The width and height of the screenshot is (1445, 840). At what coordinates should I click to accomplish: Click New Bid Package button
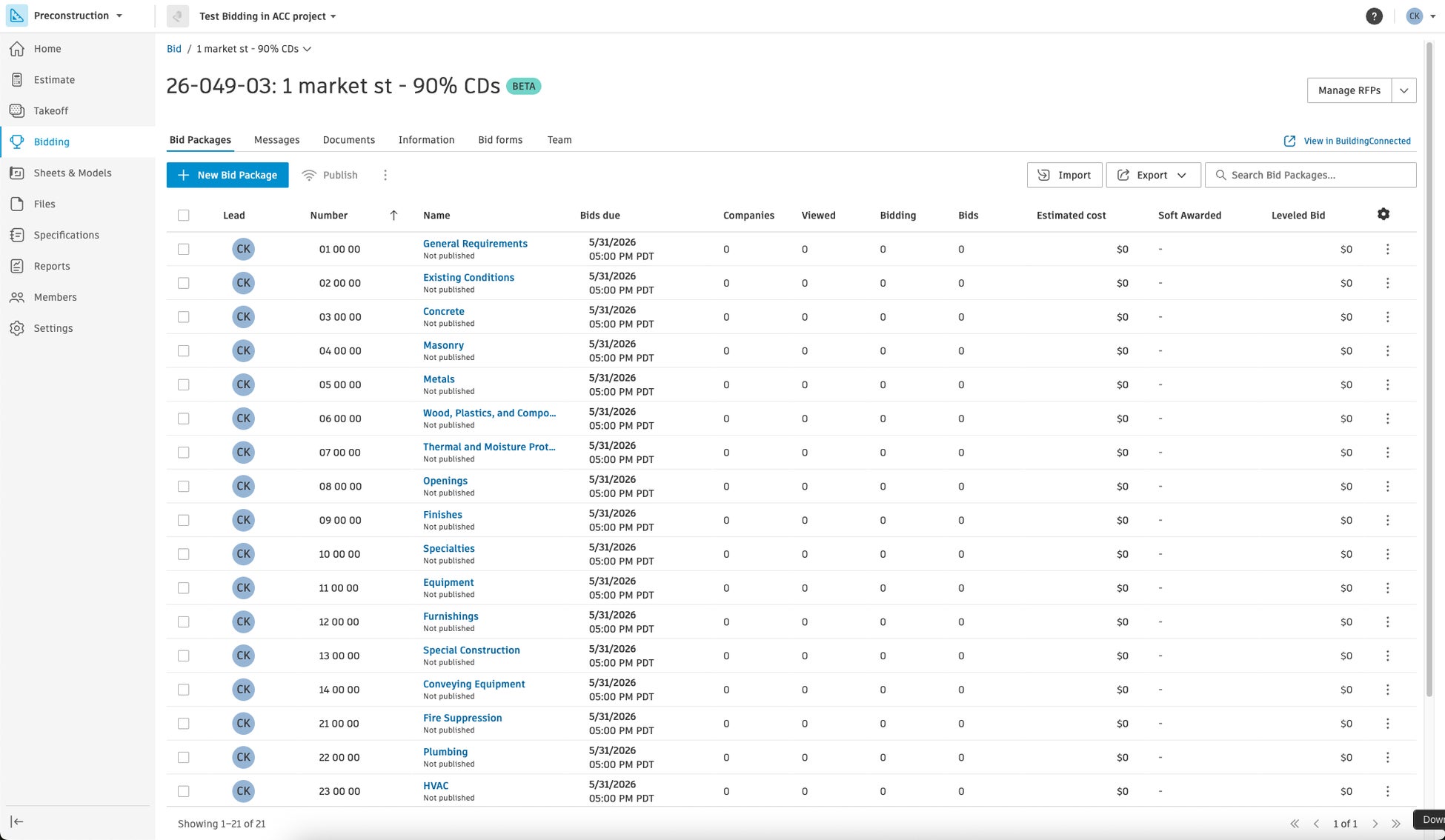227,175
